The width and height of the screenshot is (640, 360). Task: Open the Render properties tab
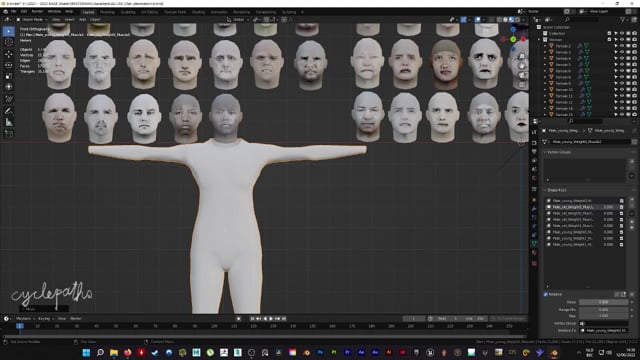[534, 143]
